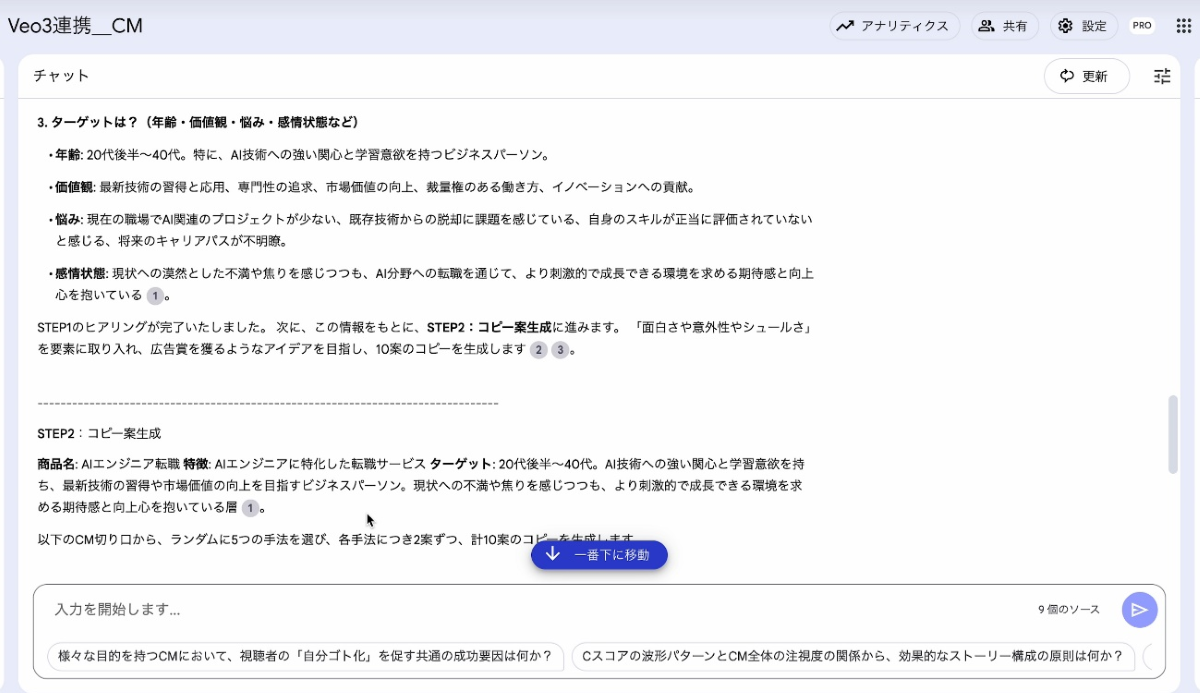Click the Share button

tap(1004, 26)
